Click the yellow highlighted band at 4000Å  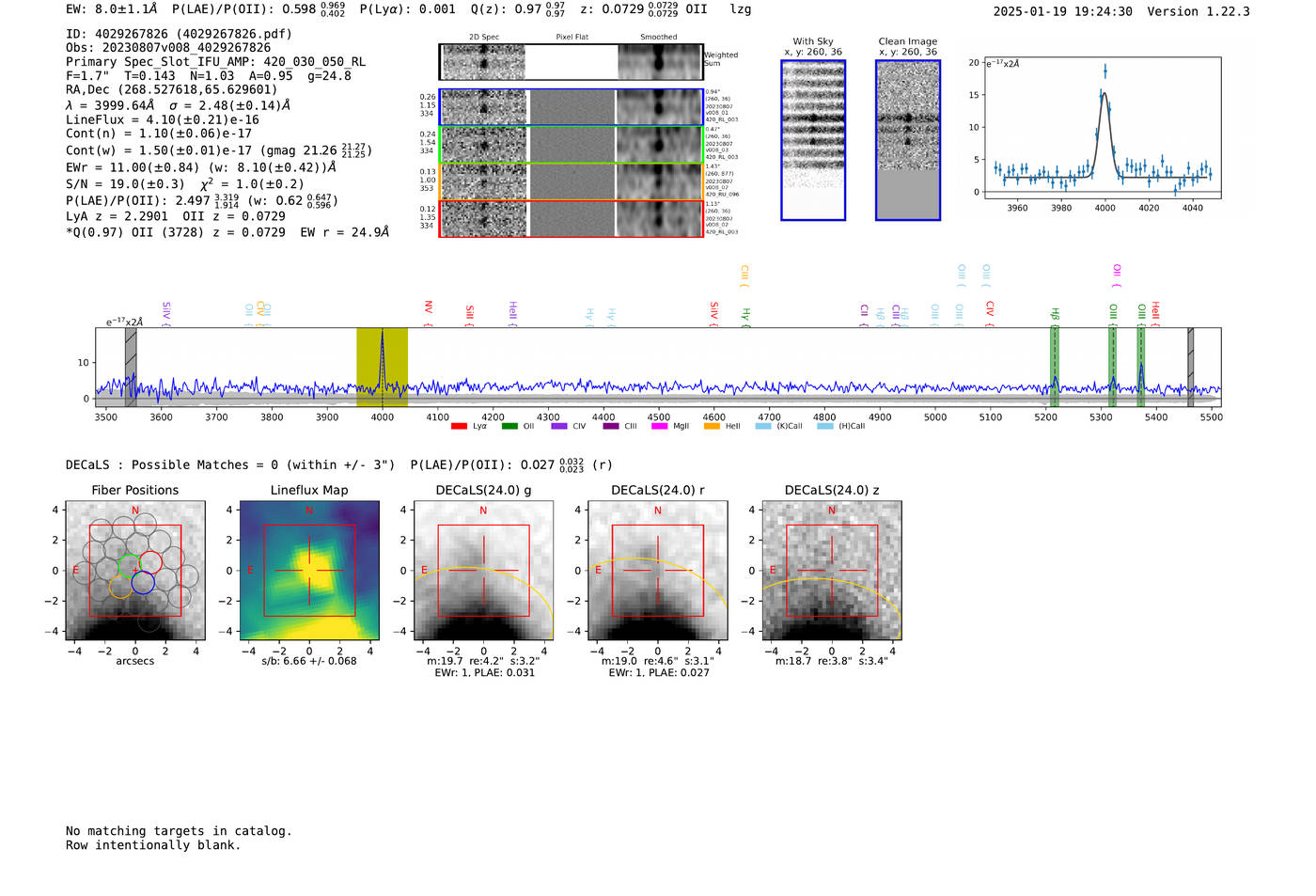coord(382,367)
